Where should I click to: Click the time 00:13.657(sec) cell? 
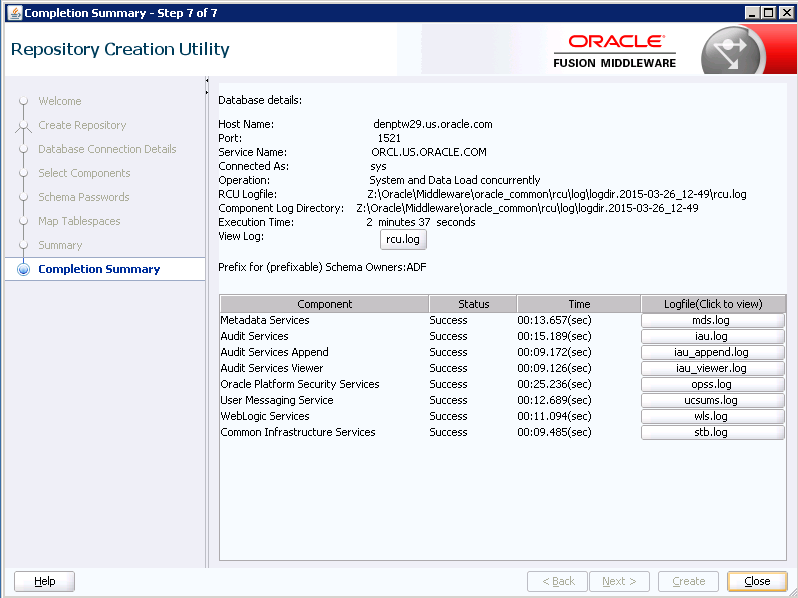click(x=554, y=320)
